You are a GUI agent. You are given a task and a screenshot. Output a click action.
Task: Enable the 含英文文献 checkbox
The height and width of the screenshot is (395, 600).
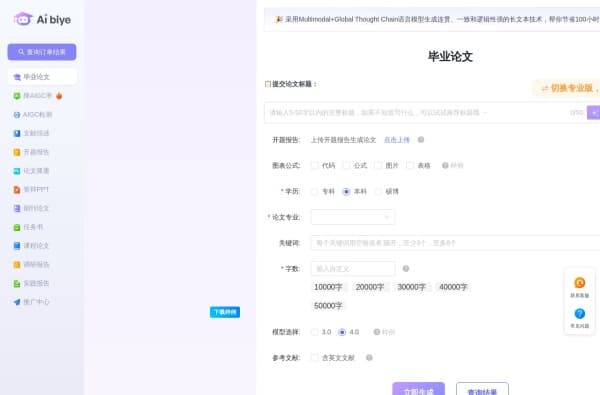coord(315,357)
